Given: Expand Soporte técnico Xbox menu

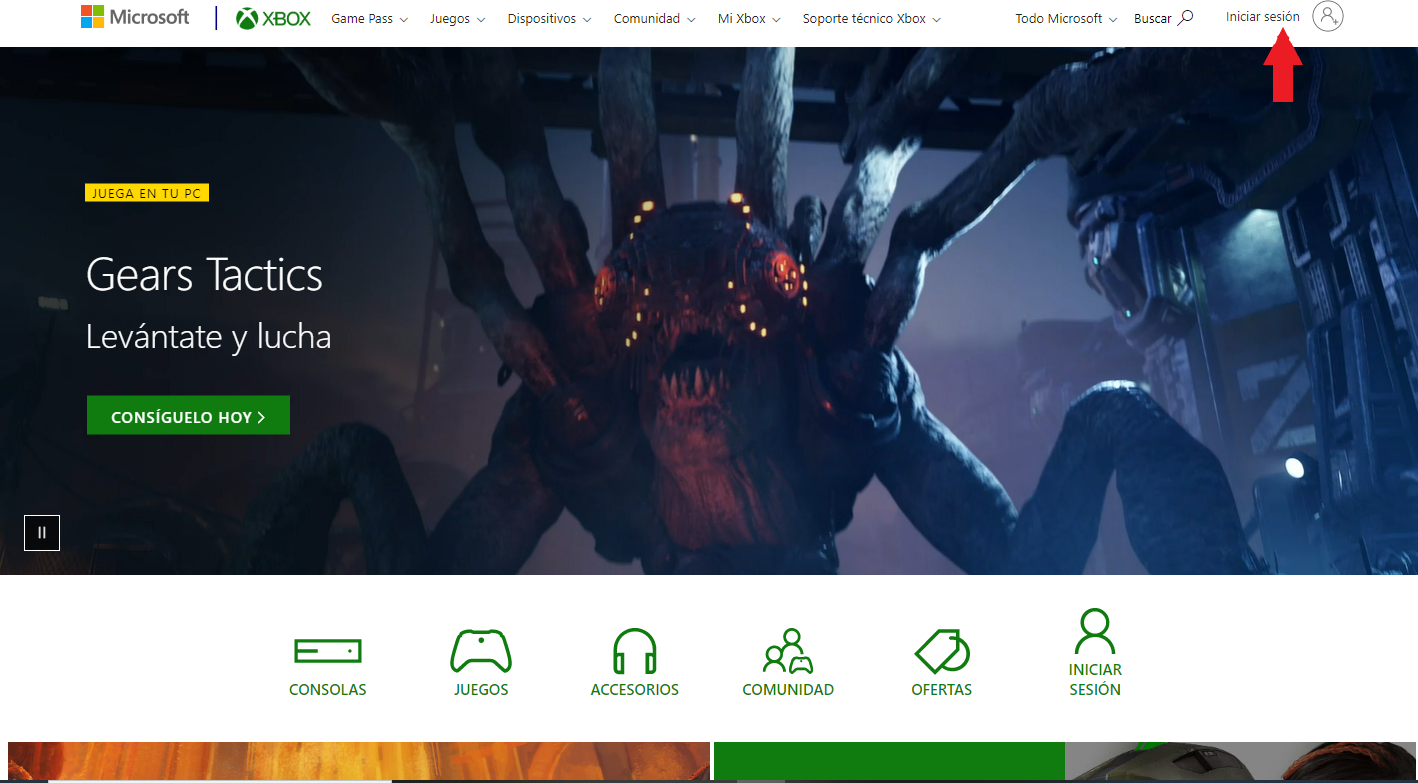Looking at the screenshot, I should click(x=872, y=19).
